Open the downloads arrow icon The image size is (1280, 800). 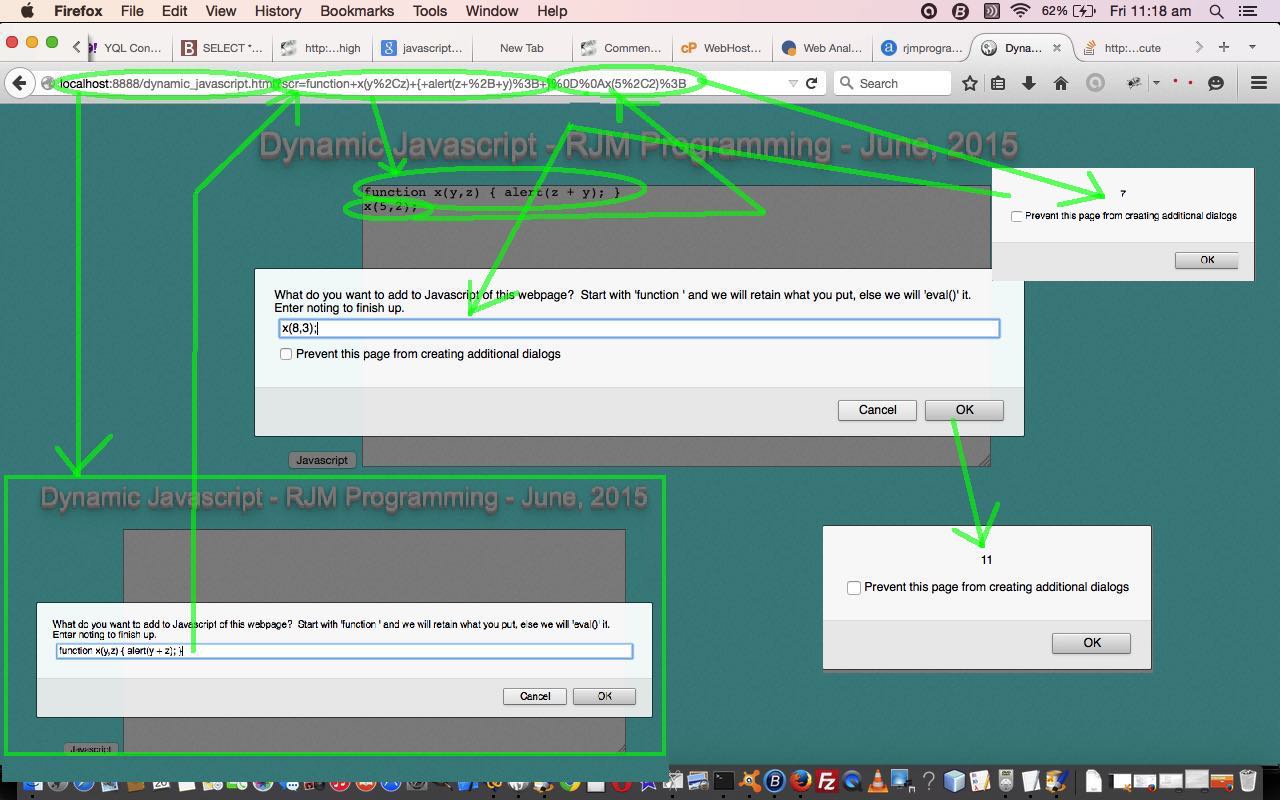click(1028, 83)
